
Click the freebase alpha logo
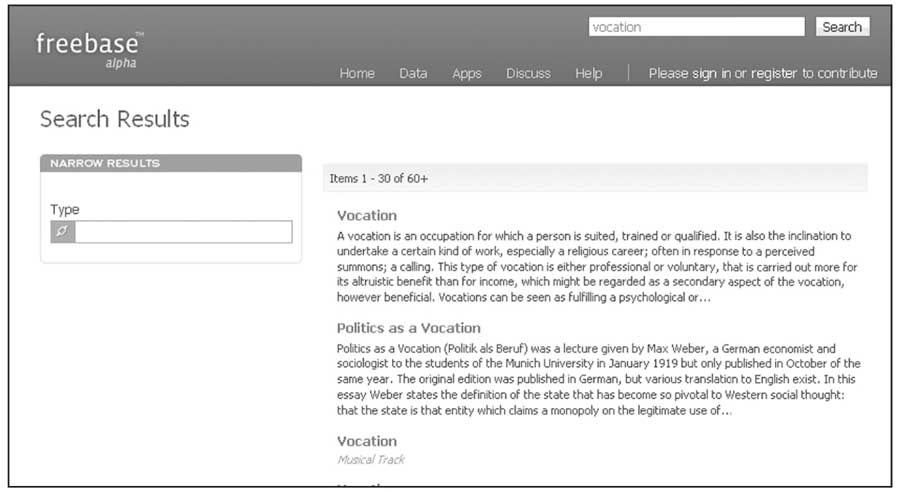click(x=89, y=51)
